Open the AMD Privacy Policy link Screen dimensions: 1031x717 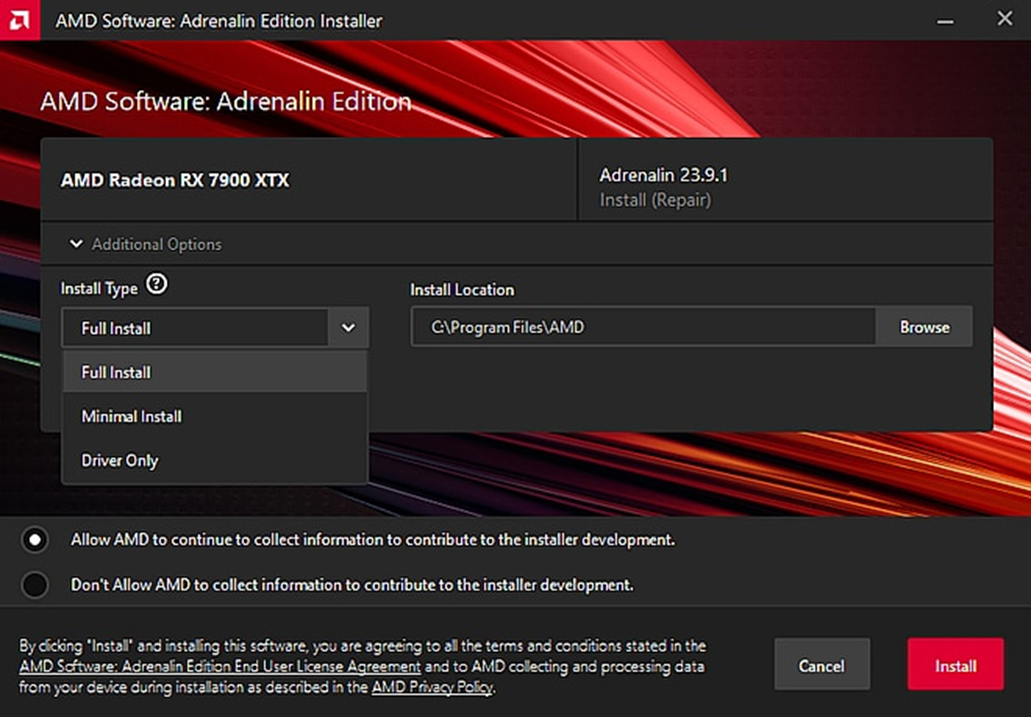[x=431, y=687]
